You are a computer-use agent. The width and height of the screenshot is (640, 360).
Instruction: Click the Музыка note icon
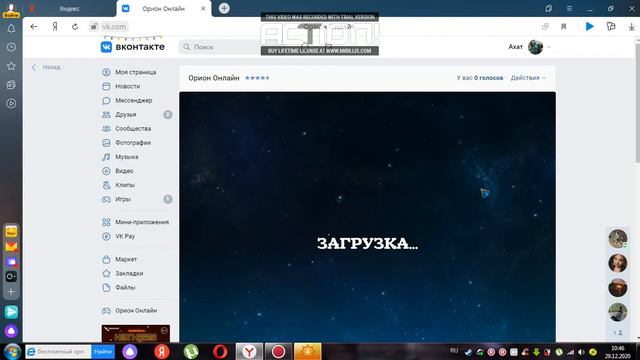click(106, 157)
